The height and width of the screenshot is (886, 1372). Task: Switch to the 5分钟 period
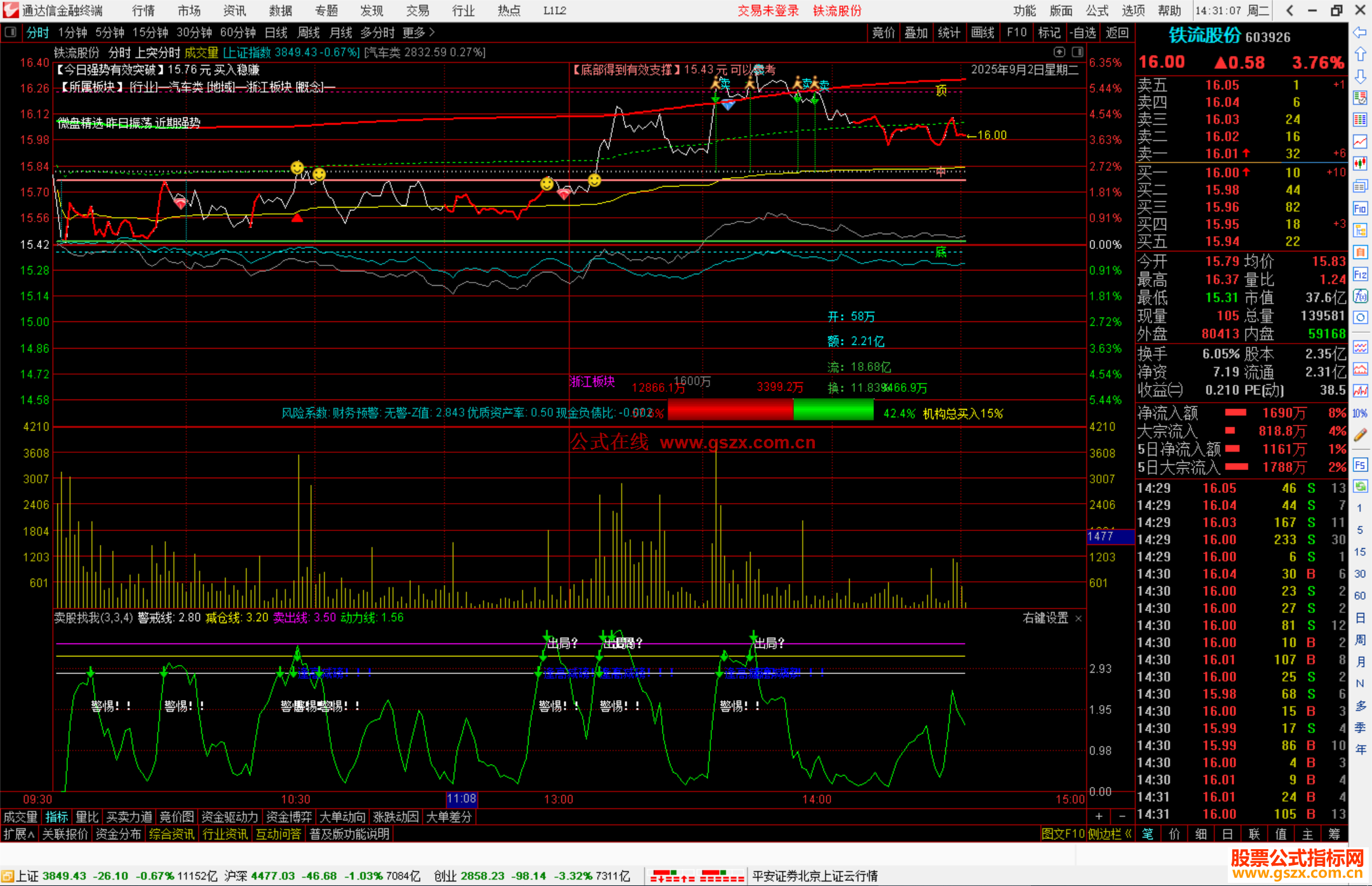[x=110, y=32]
